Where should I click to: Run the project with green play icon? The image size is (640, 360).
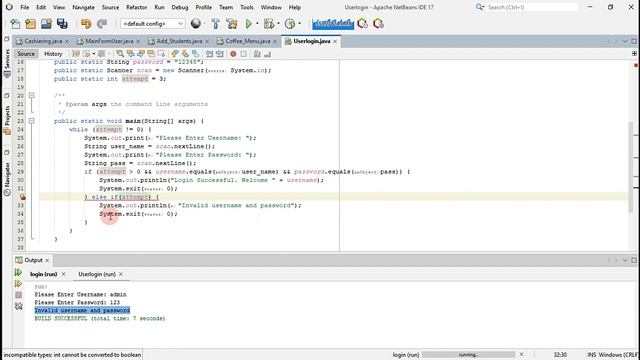coord(248,24)
